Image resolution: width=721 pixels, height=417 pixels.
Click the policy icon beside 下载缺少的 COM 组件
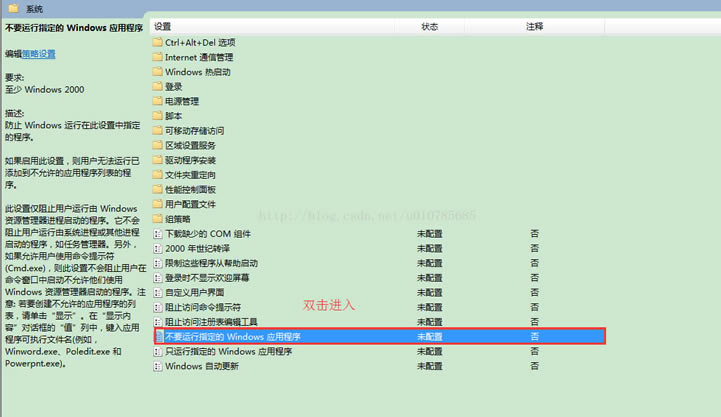(x=157, y=233)
